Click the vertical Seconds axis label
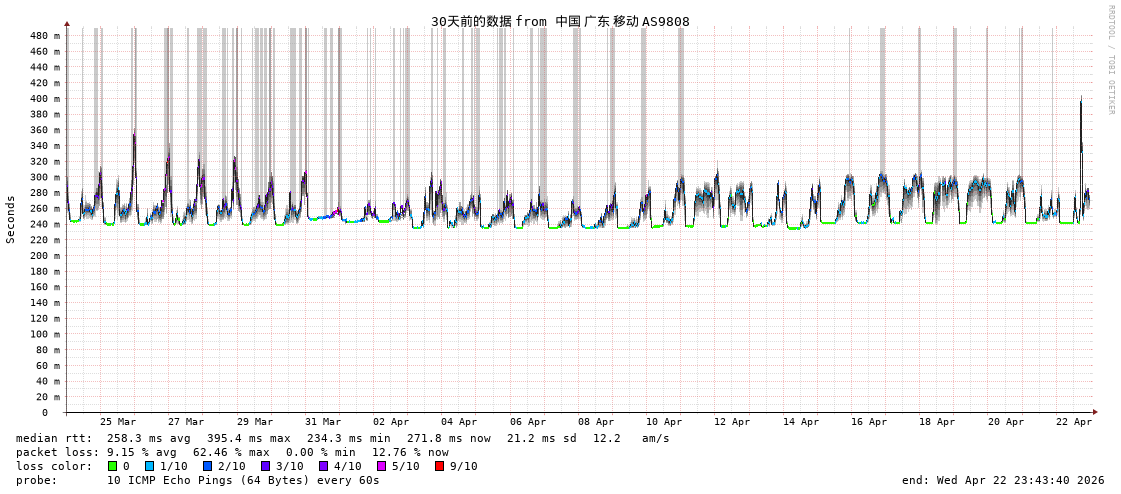 click(x=11, y=219)
